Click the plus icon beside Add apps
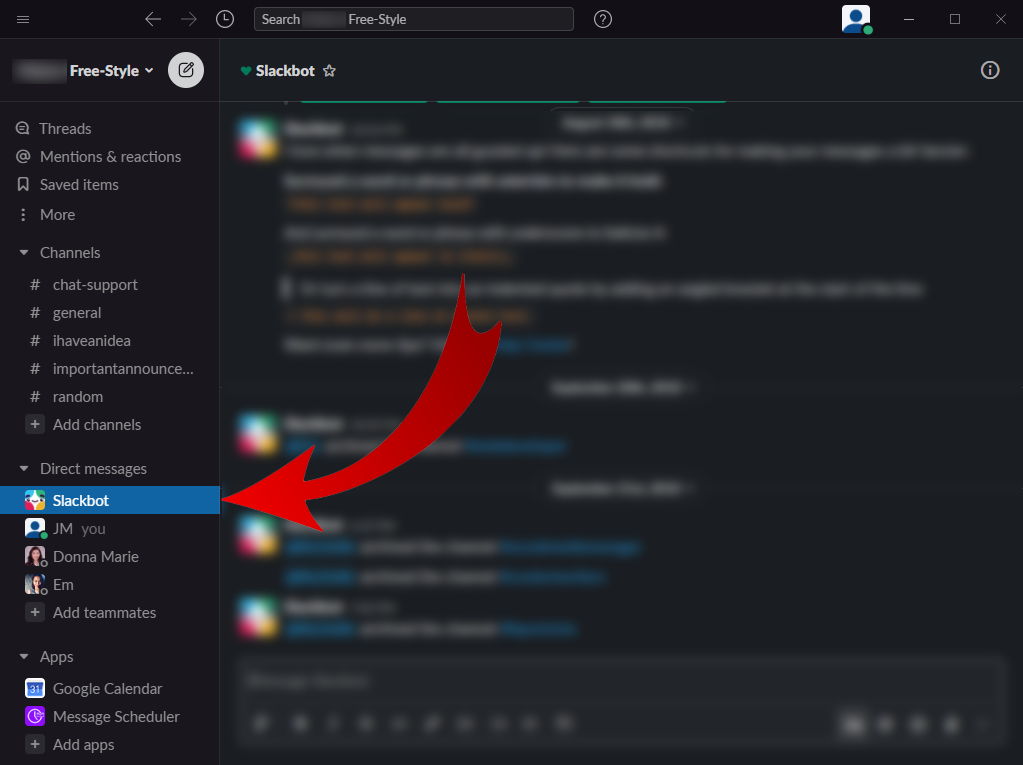The height and width of the screenshot is (765, 1023). [x=35, y=744]
